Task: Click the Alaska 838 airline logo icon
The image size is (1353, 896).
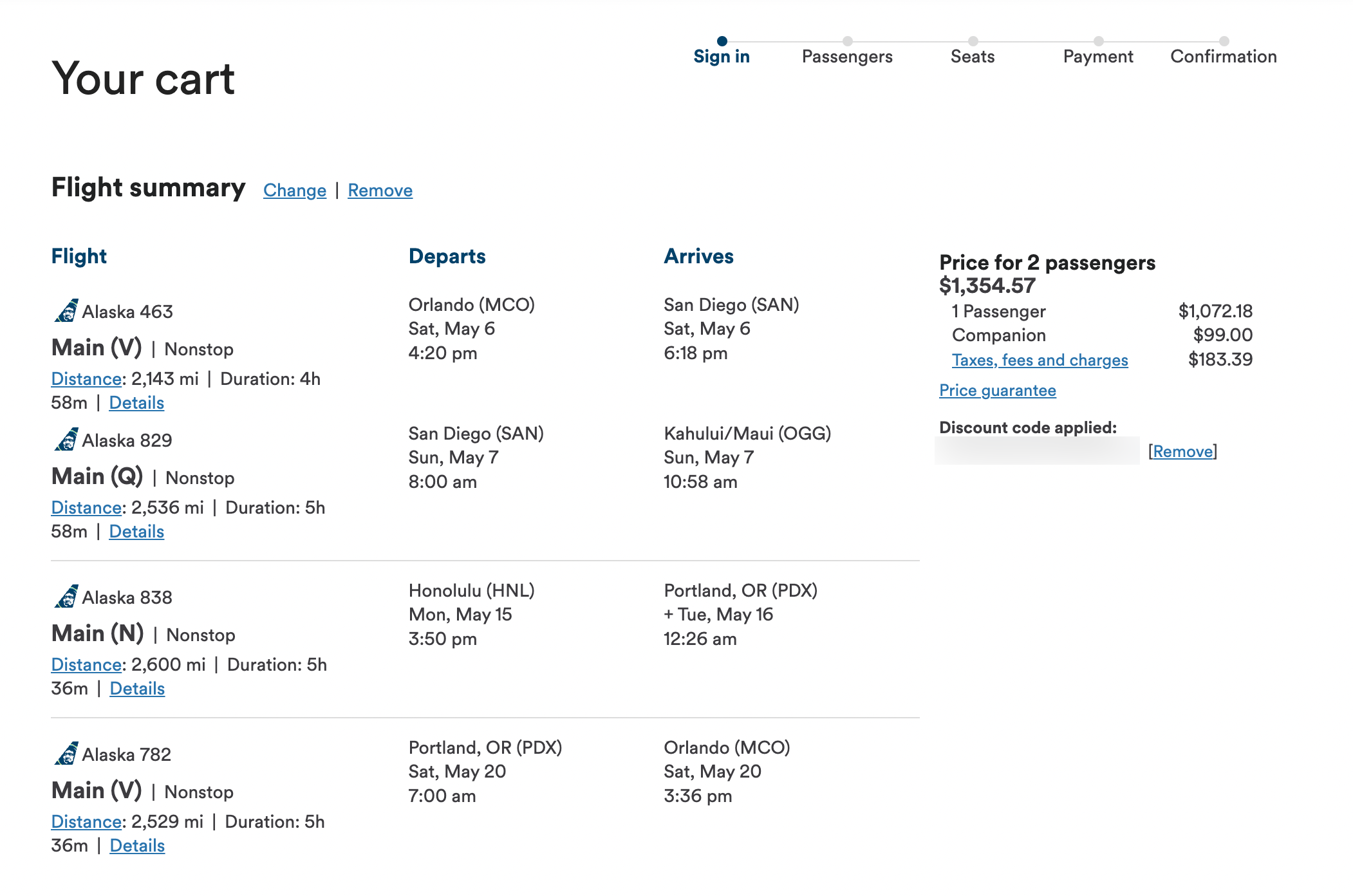Action: pos(66,597)
